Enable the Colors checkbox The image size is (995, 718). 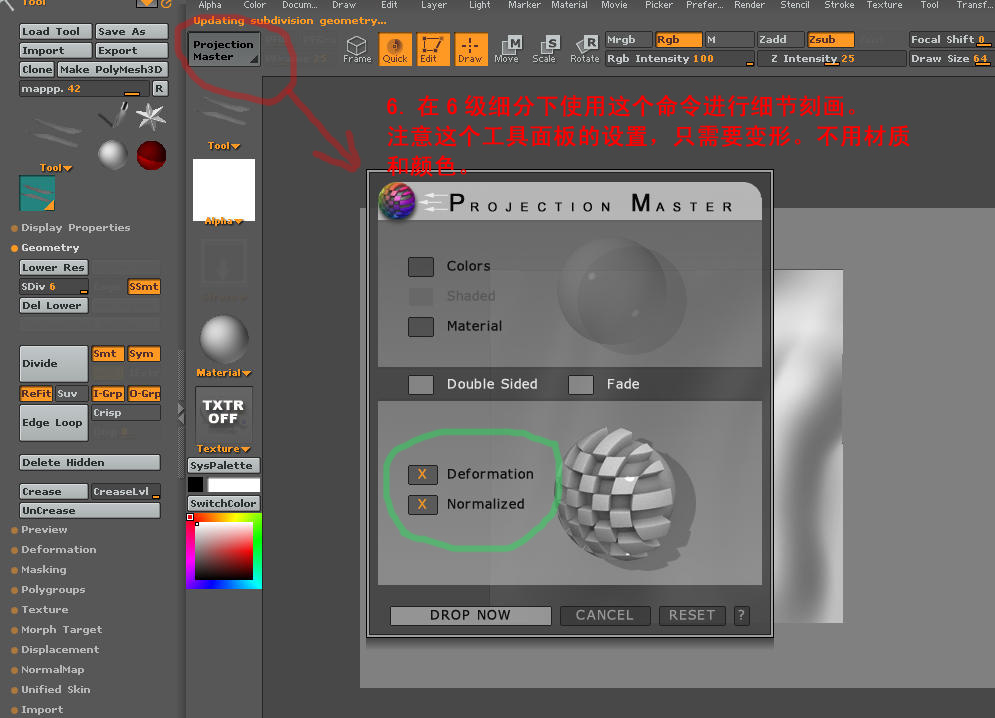tap(421, 267)
